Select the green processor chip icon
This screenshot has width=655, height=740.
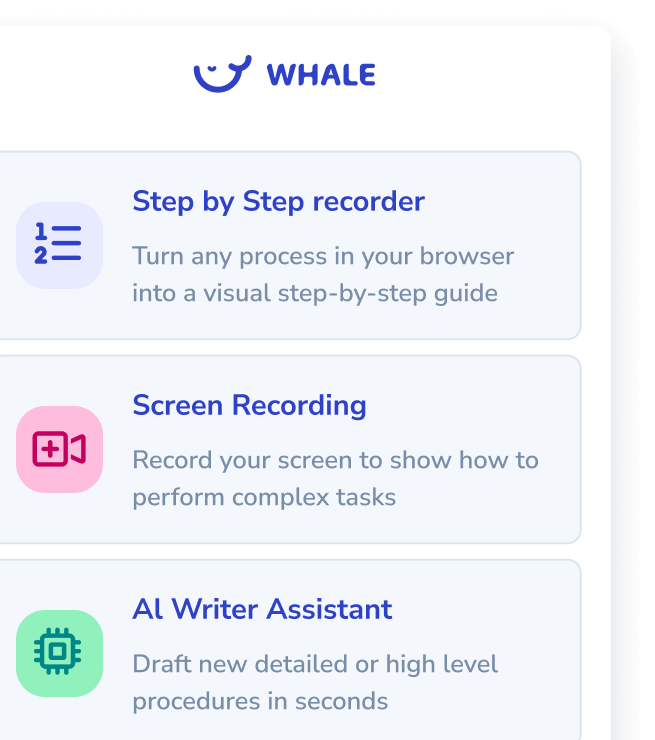59,653
